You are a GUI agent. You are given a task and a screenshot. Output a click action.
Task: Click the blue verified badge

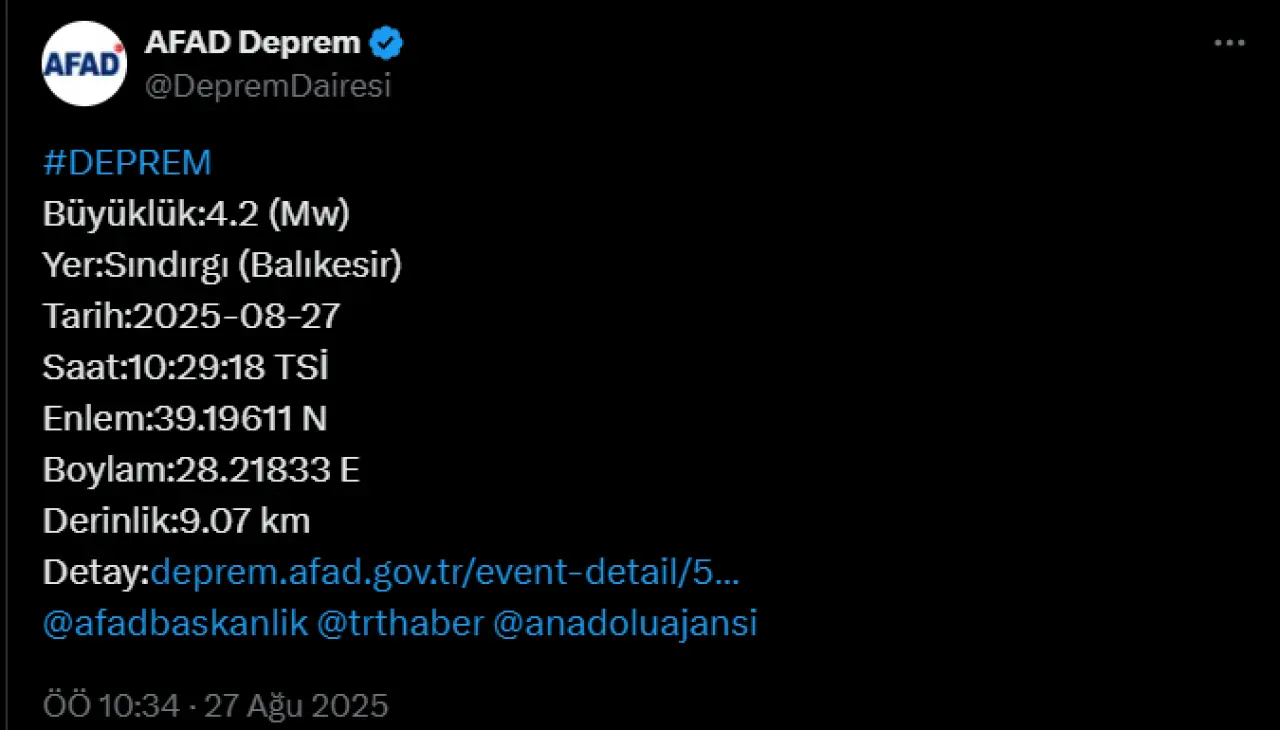(387, 43)
